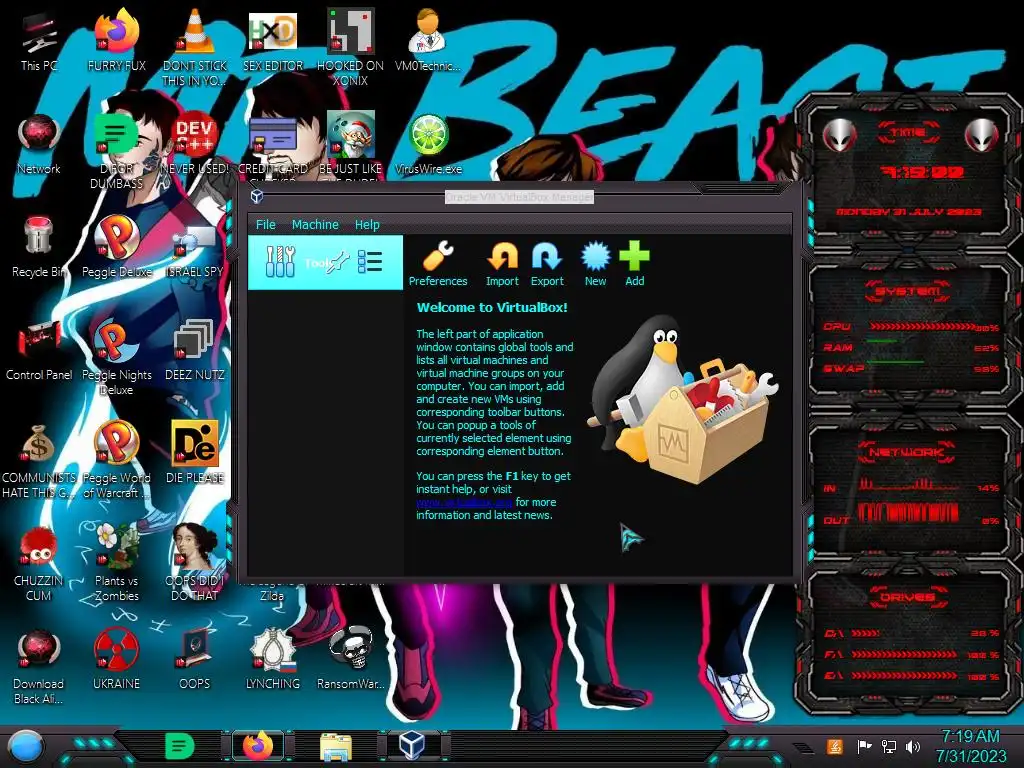Select the VirusWire.exe lime icon
The image size is (1024, 768).
pyautogui.click(x=428, y=145)
